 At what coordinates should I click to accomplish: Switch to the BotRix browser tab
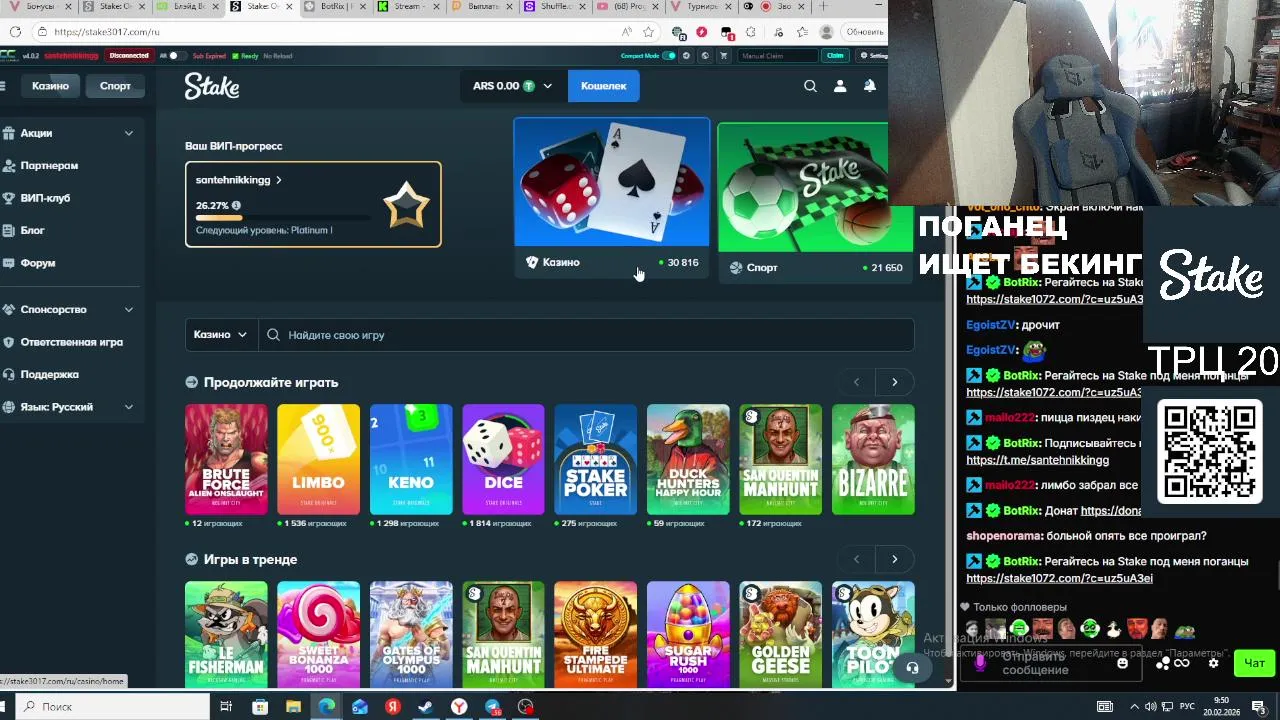(335, 7)
